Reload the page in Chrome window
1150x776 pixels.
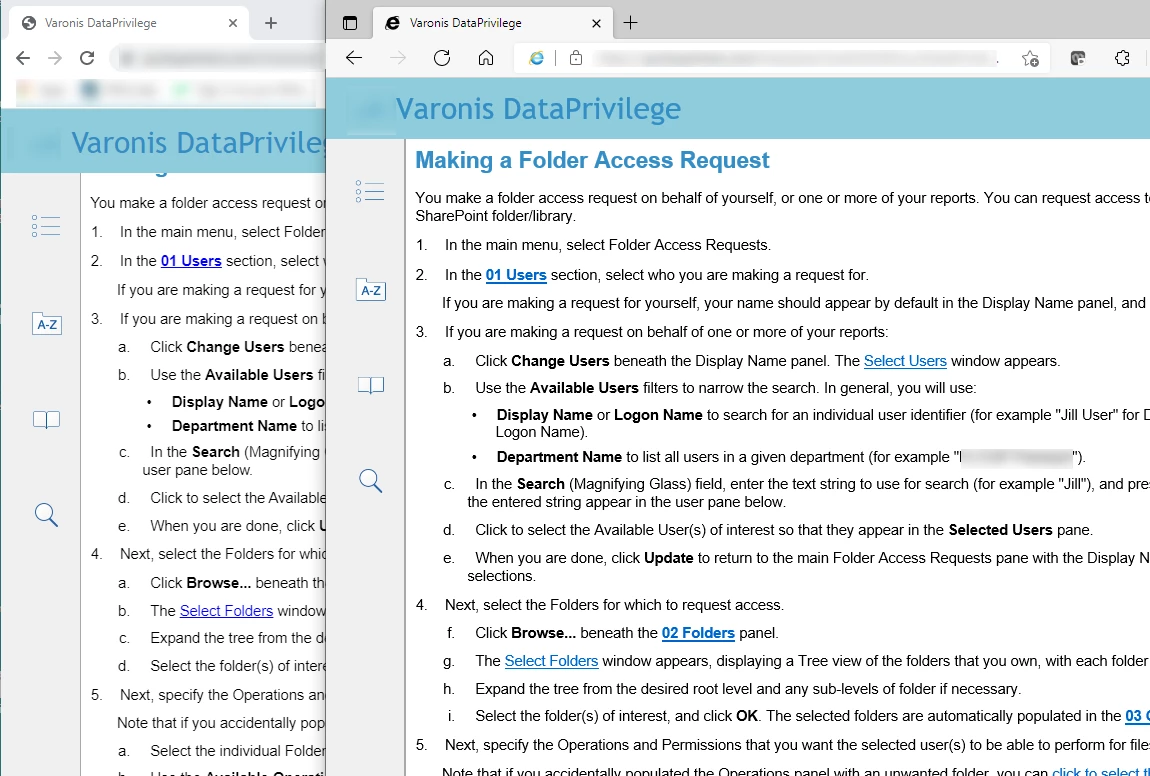click(x=87, y=58)
